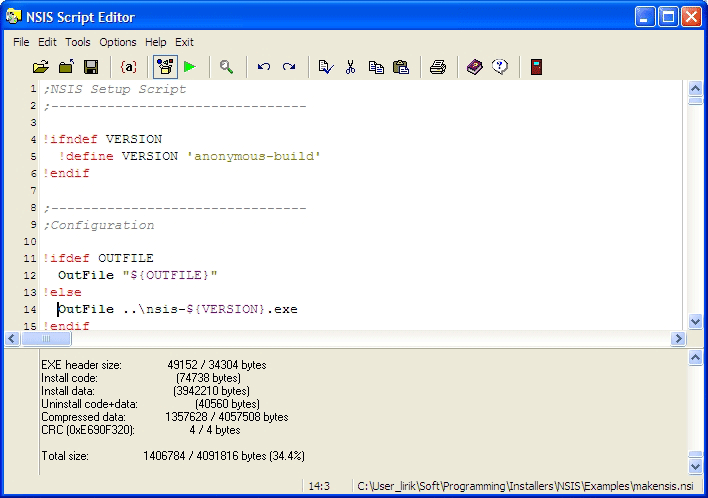This screenshot has width=708, height=498.
Task: Open the File menu
Action: click(x=21, y=42)
